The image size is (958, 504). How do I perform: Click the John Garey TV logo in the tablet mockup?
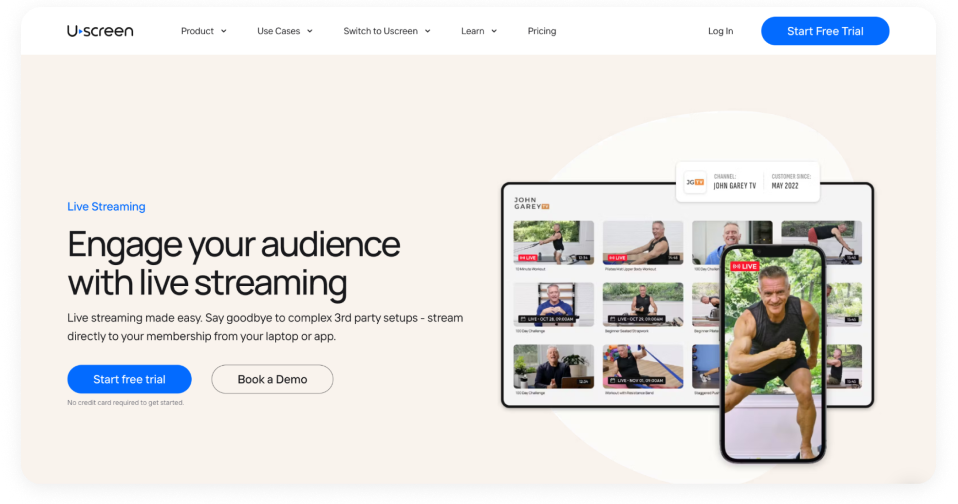[532, 203]
